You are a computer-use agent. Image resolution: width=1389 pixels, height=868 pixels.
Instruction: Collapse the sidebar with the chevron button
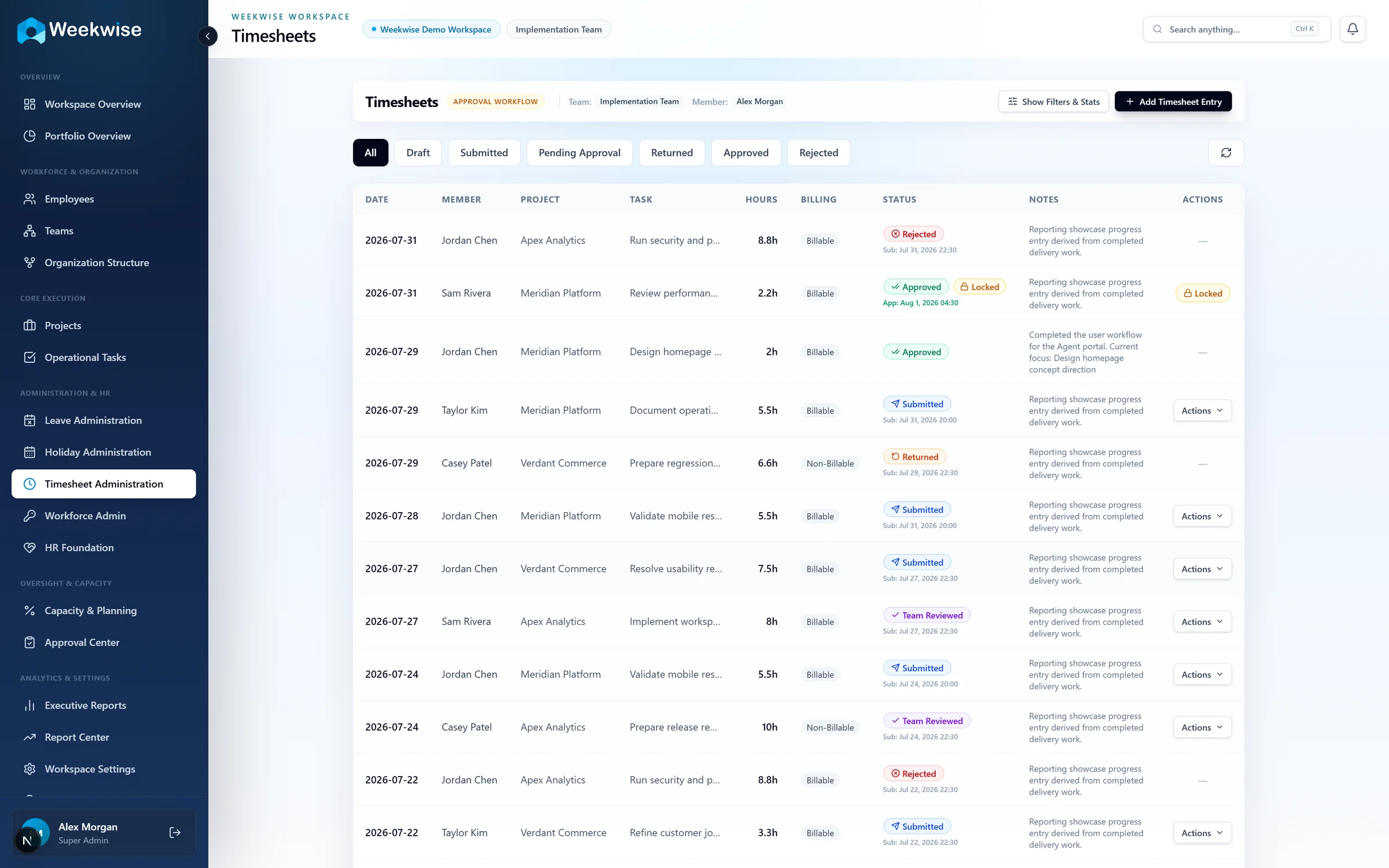[x=208, y=36]
